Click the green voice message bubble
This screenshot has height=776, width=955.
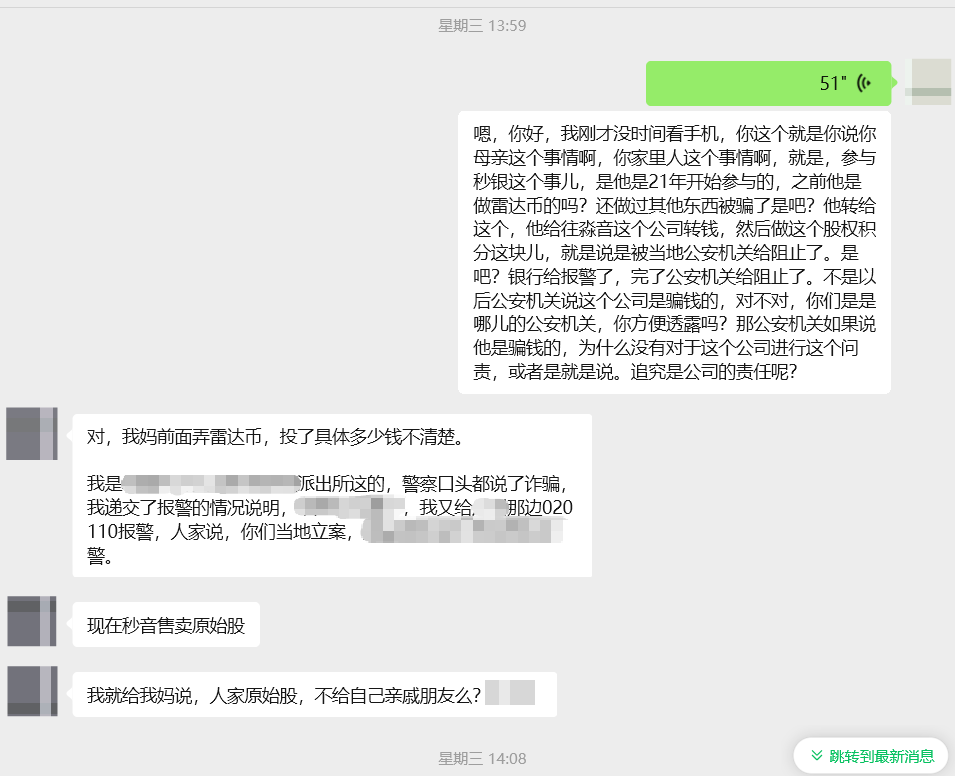tap(768, 83)
